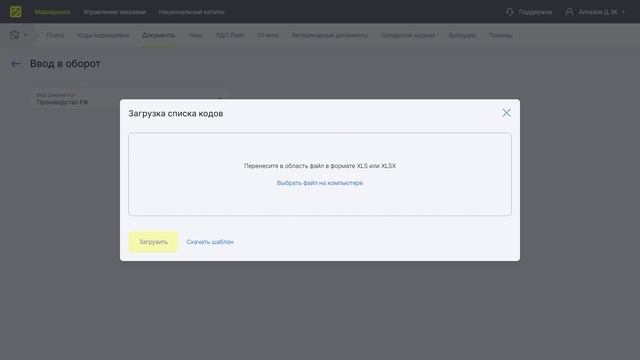
Task: Switch to the Поиск tab
Action: point(55,36)
